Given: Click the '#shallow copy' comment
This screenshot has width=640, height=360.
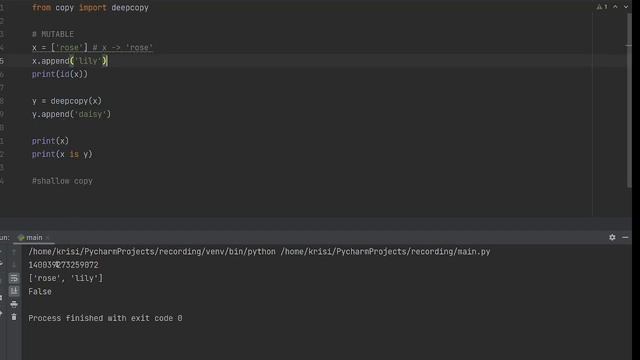Looking at the screenshot, I should [x=62, y=181].
